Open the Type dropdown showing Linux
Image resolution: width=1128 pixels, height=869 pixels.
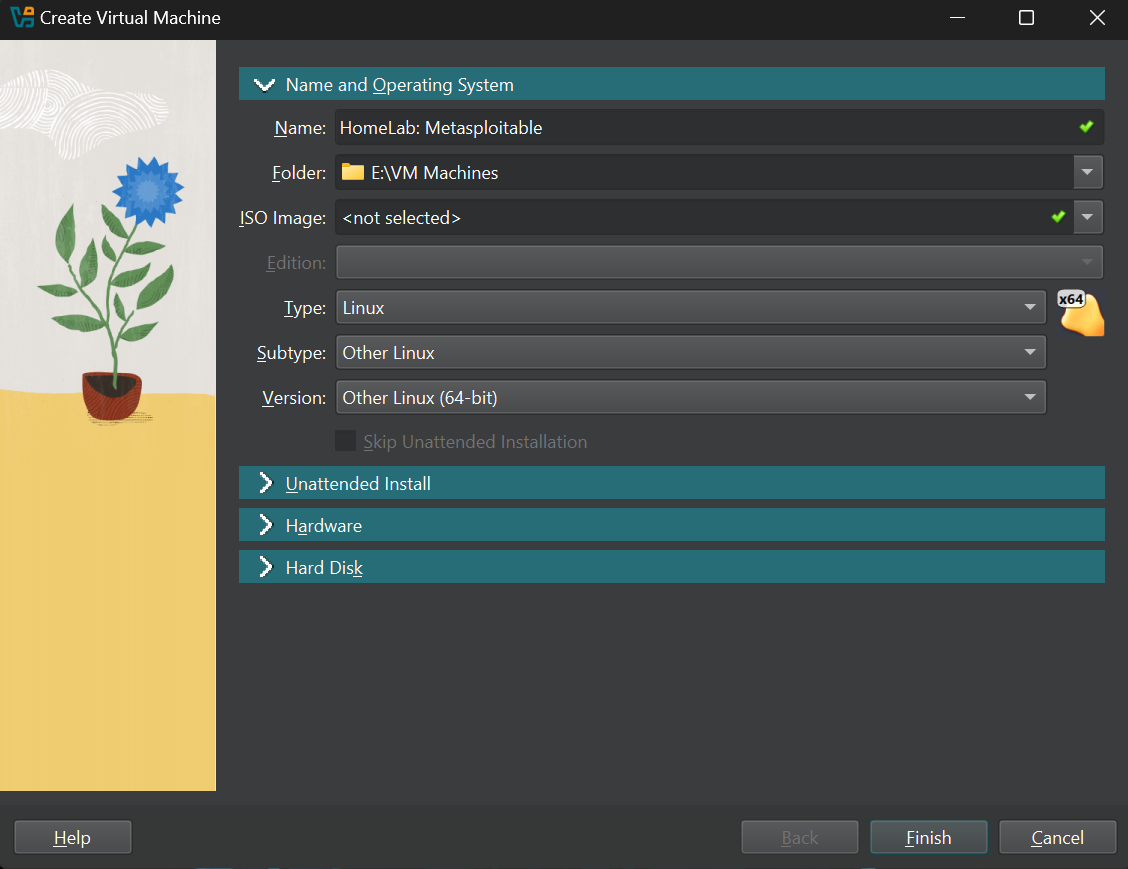(x=690, y=308)
